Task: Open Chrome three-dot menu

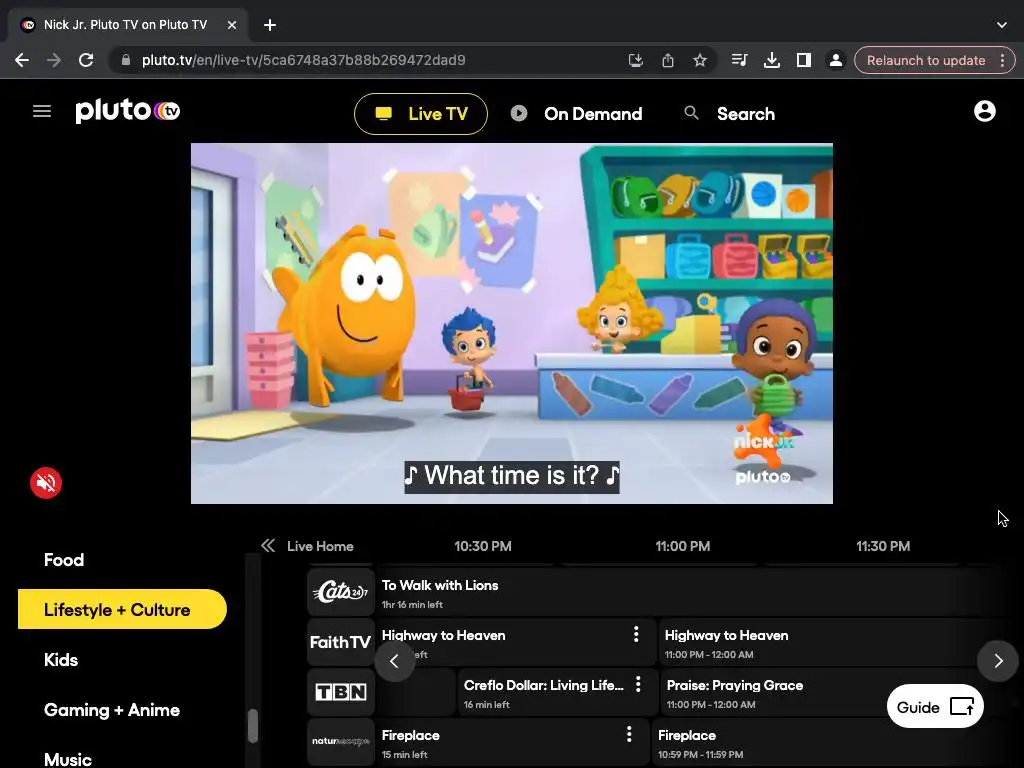Action: tap(1002, 60)
